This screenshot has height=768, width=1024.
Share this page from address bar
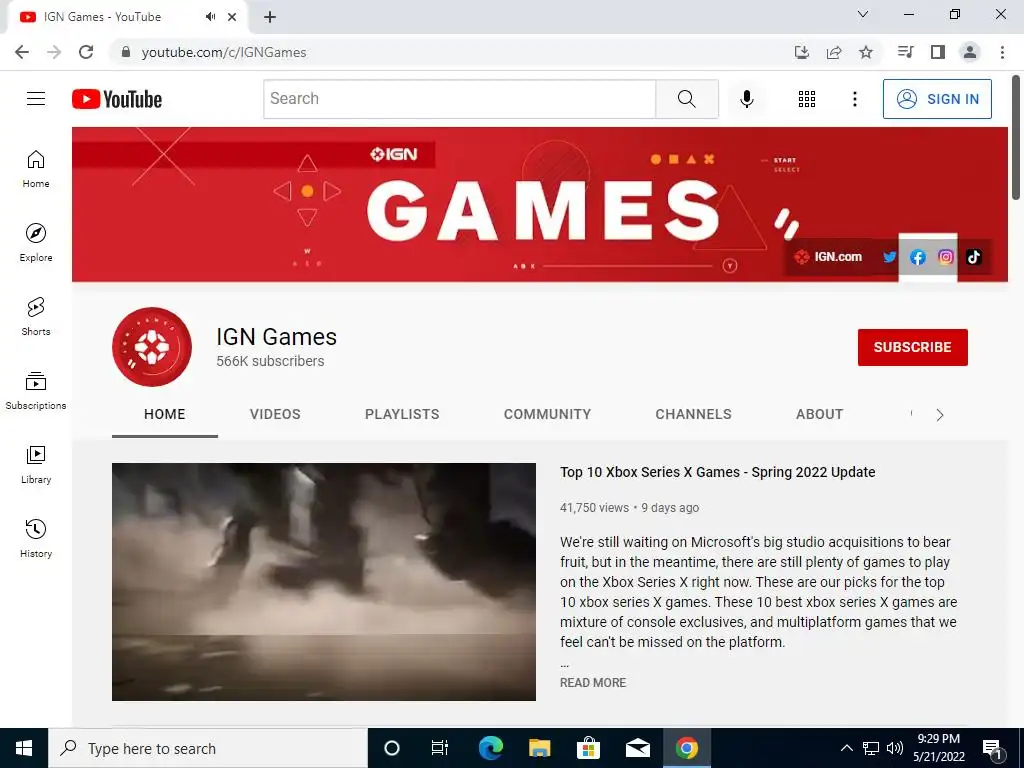(834, 52)
